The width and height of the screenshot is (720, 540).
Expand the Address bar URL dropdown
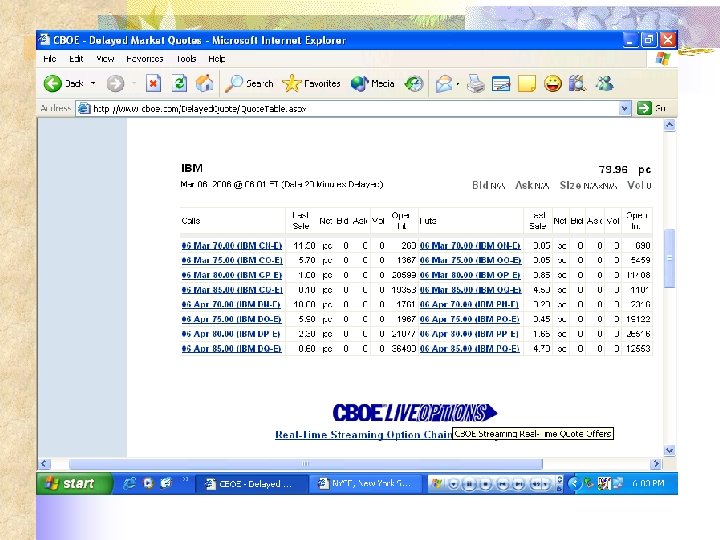click(624, 108)
